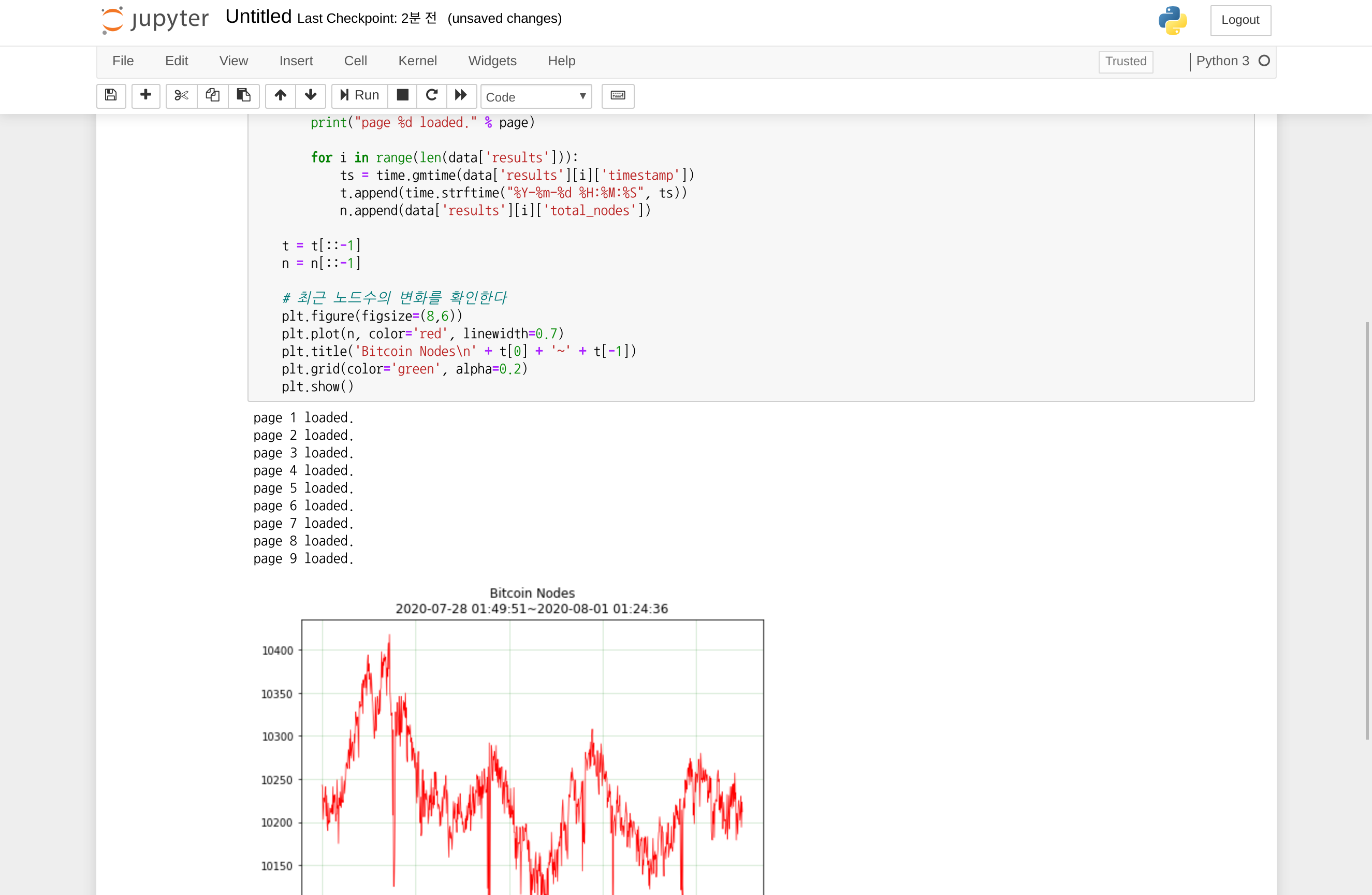Open the Code cell type dropdown

535,96
